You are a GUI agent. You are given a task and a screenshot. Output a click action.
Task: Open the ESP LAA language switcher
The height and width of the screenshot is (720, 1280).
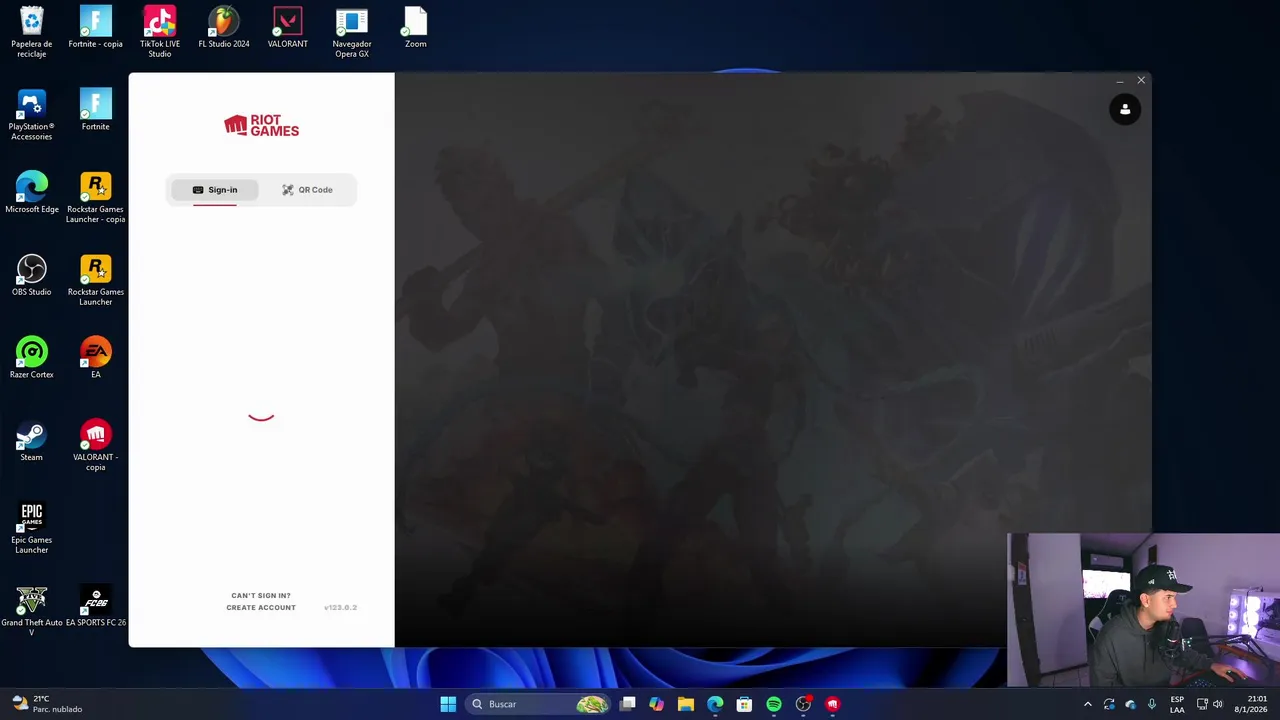(x=1177, y=704)
